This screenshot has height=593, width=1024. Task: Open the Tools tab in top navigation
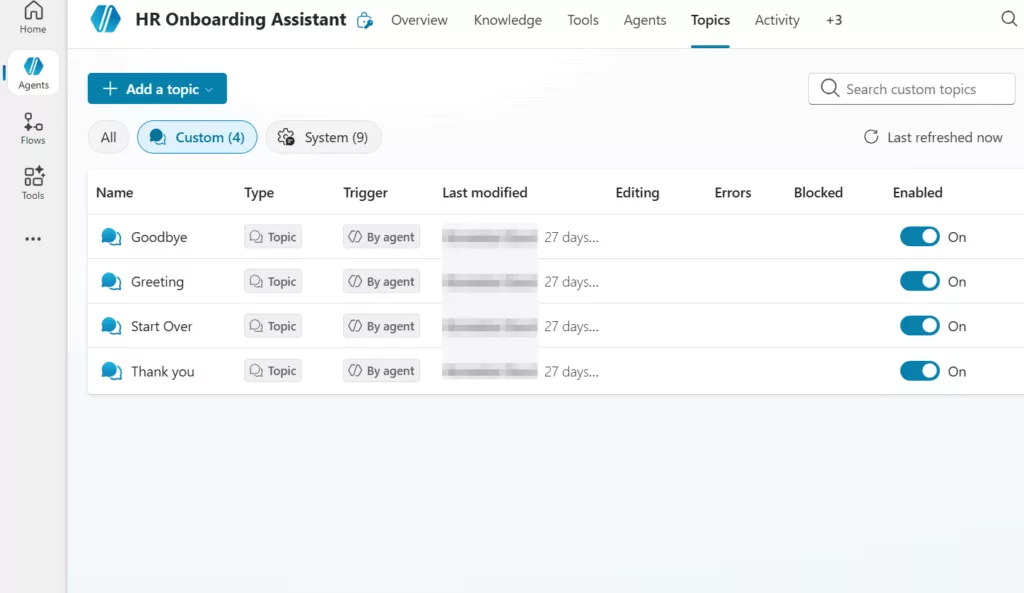(x=583, y=20)
